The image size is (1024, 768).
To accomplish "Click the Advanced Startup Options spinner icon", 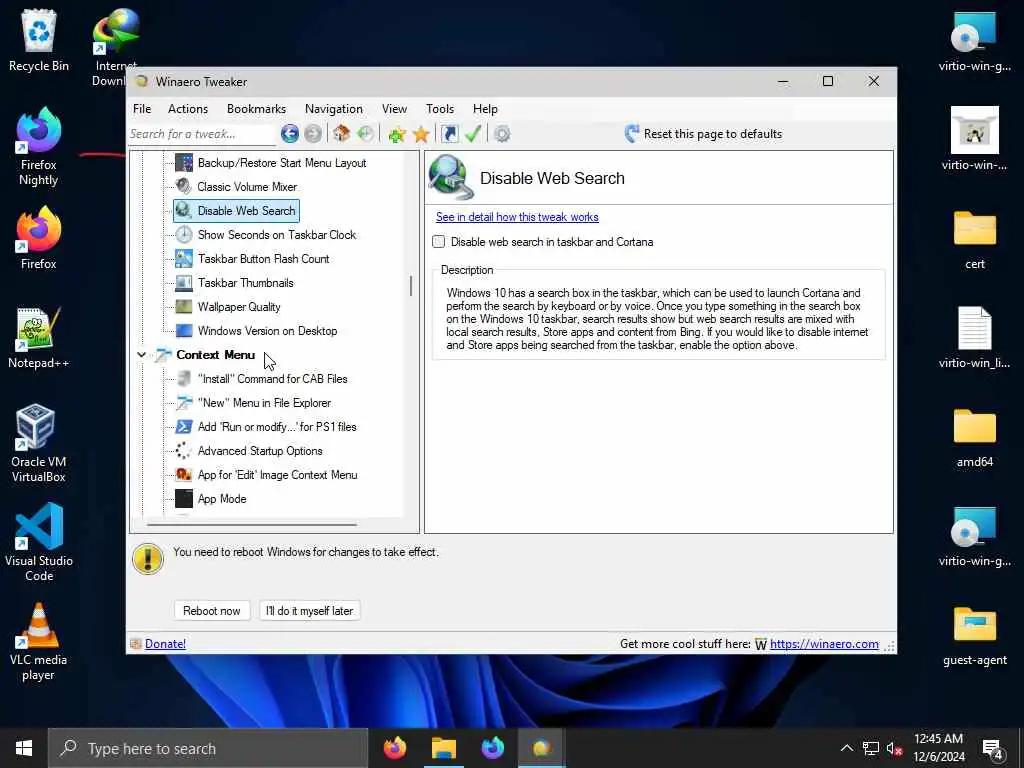I will [x=184, y=451].
